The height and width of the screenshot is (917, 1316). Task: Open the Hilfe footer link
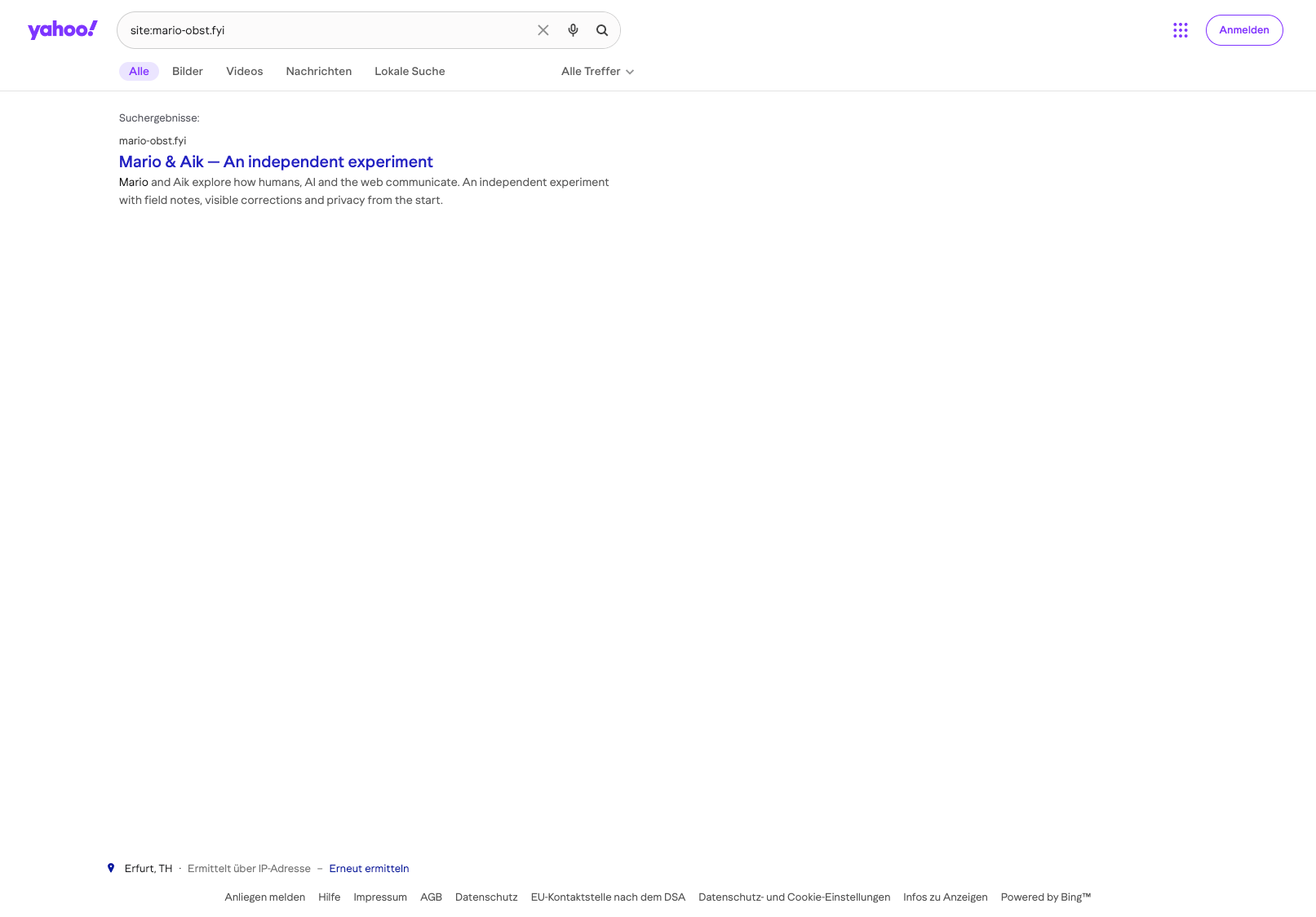330,897
